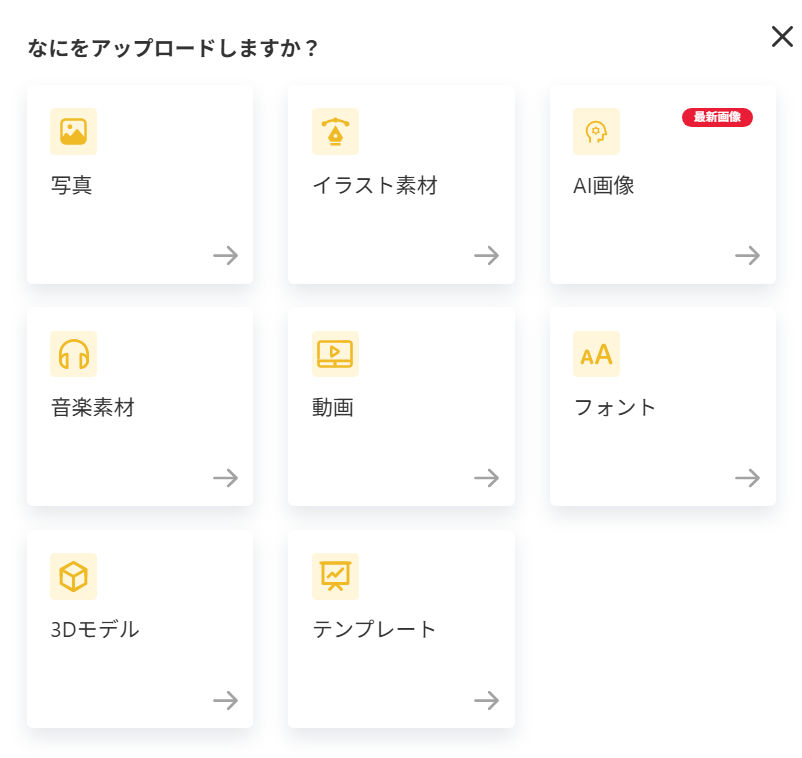Click the photo (写真) picture icon

[x=73, y=131]
